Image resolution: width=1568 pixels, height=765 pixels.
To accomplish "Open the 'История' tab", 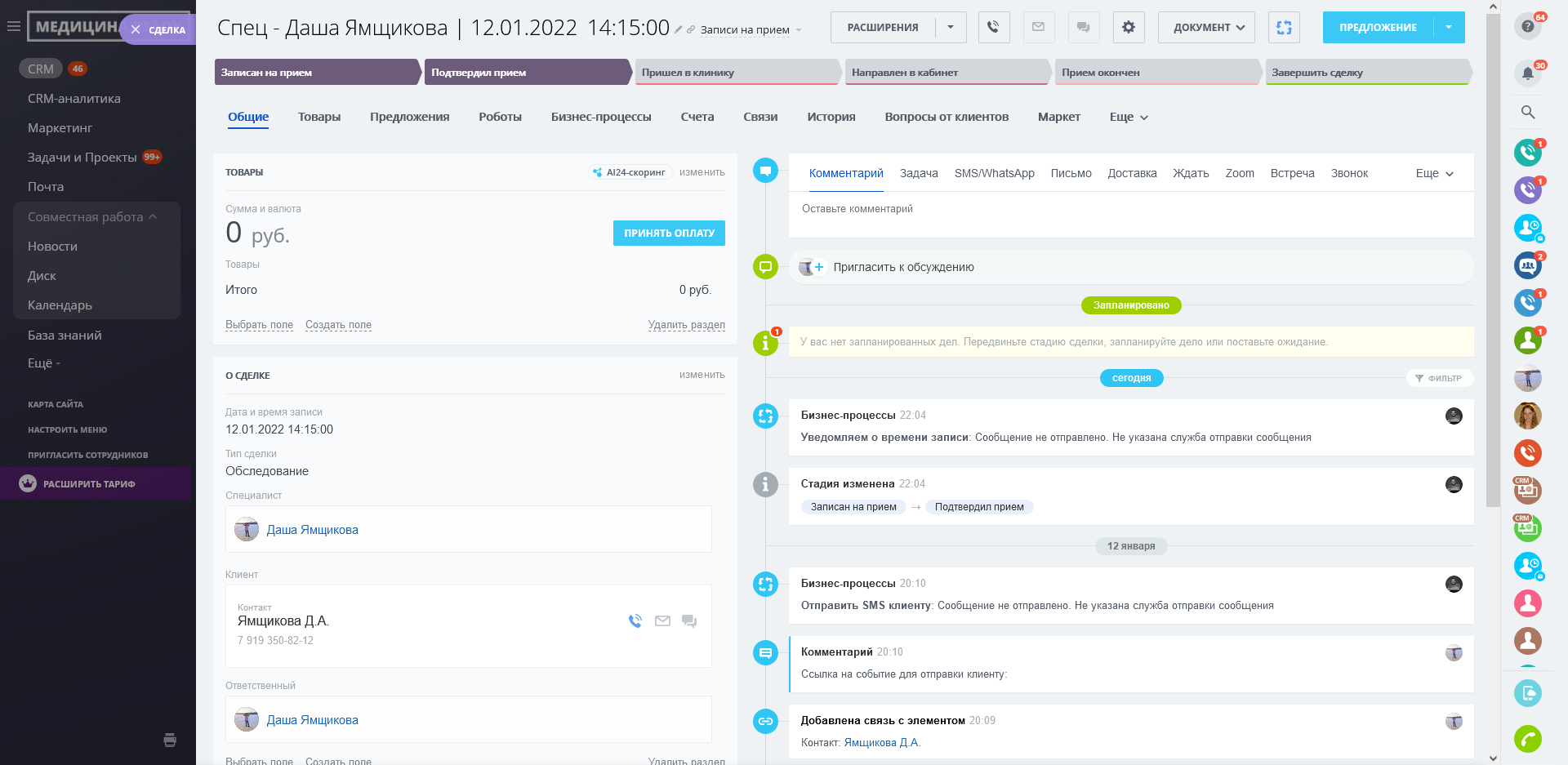I will (x=831, y=117).
